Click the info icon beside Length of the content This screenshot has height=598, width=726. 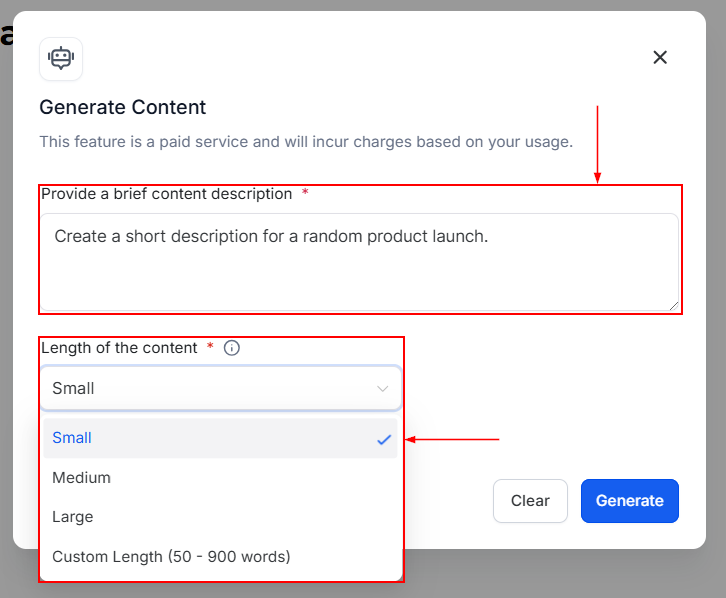pyautogui.click(x=232, y=348)
